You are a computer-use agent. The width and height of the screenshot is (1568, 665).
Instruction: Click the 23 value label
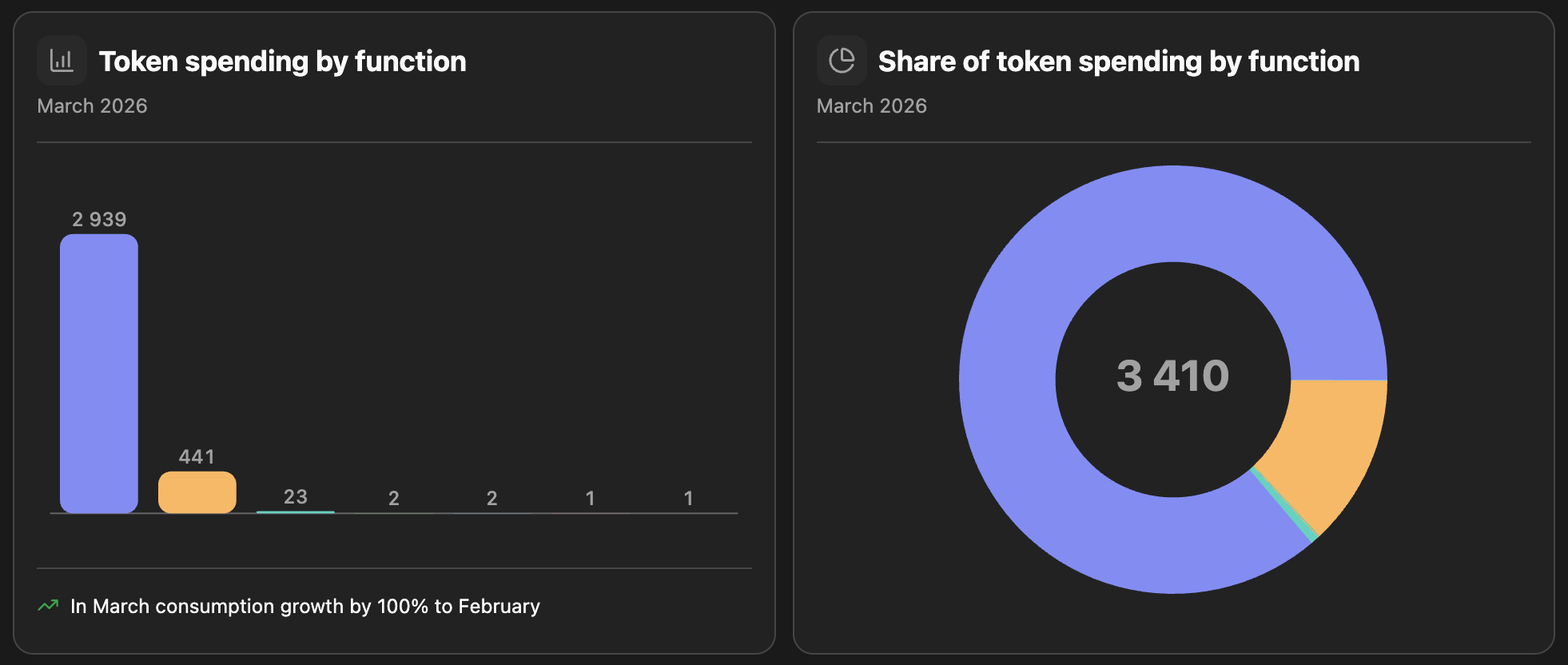click(295, 496)
